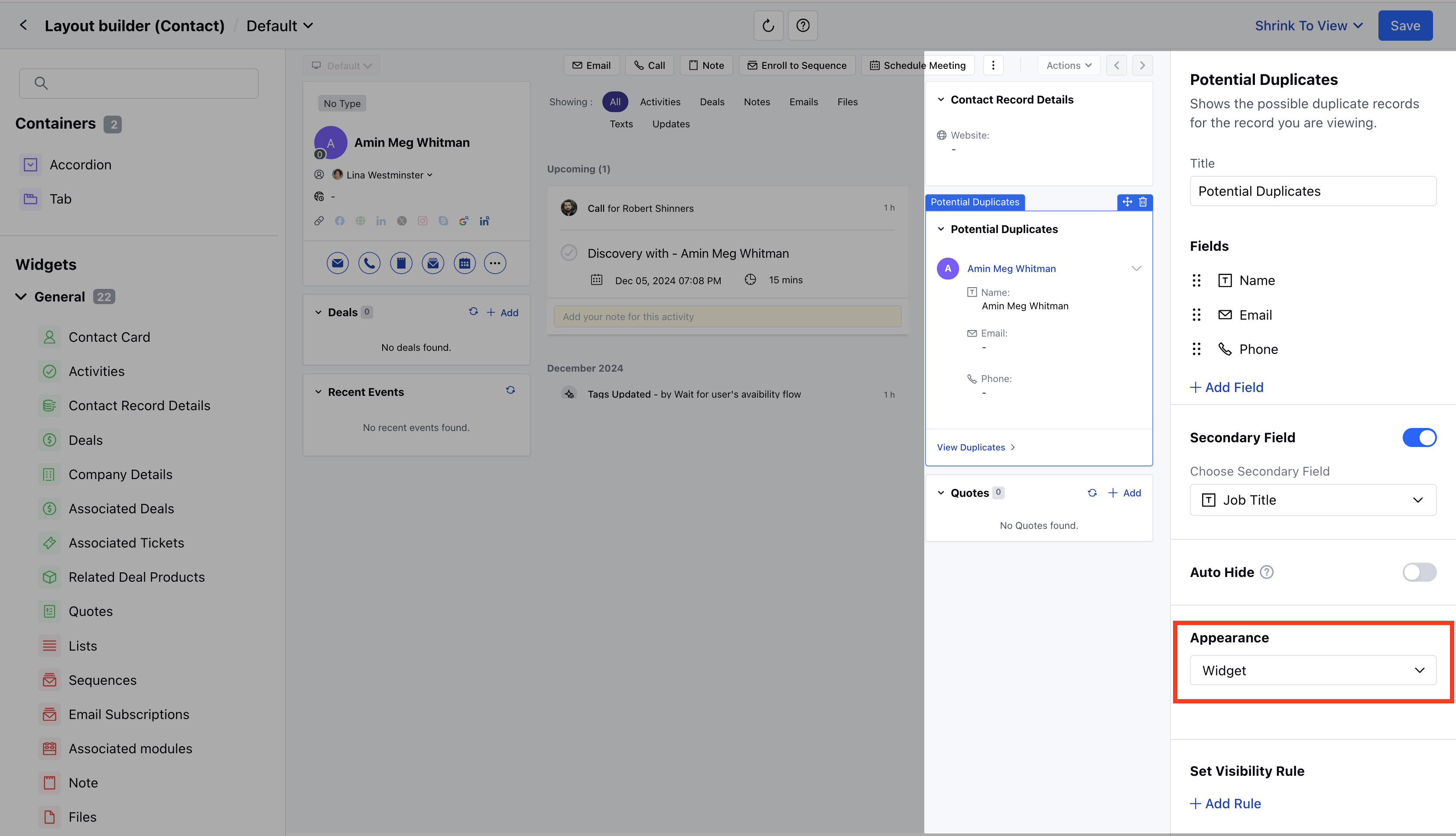Enable the Auto Hide toggle

[1419, 572]
